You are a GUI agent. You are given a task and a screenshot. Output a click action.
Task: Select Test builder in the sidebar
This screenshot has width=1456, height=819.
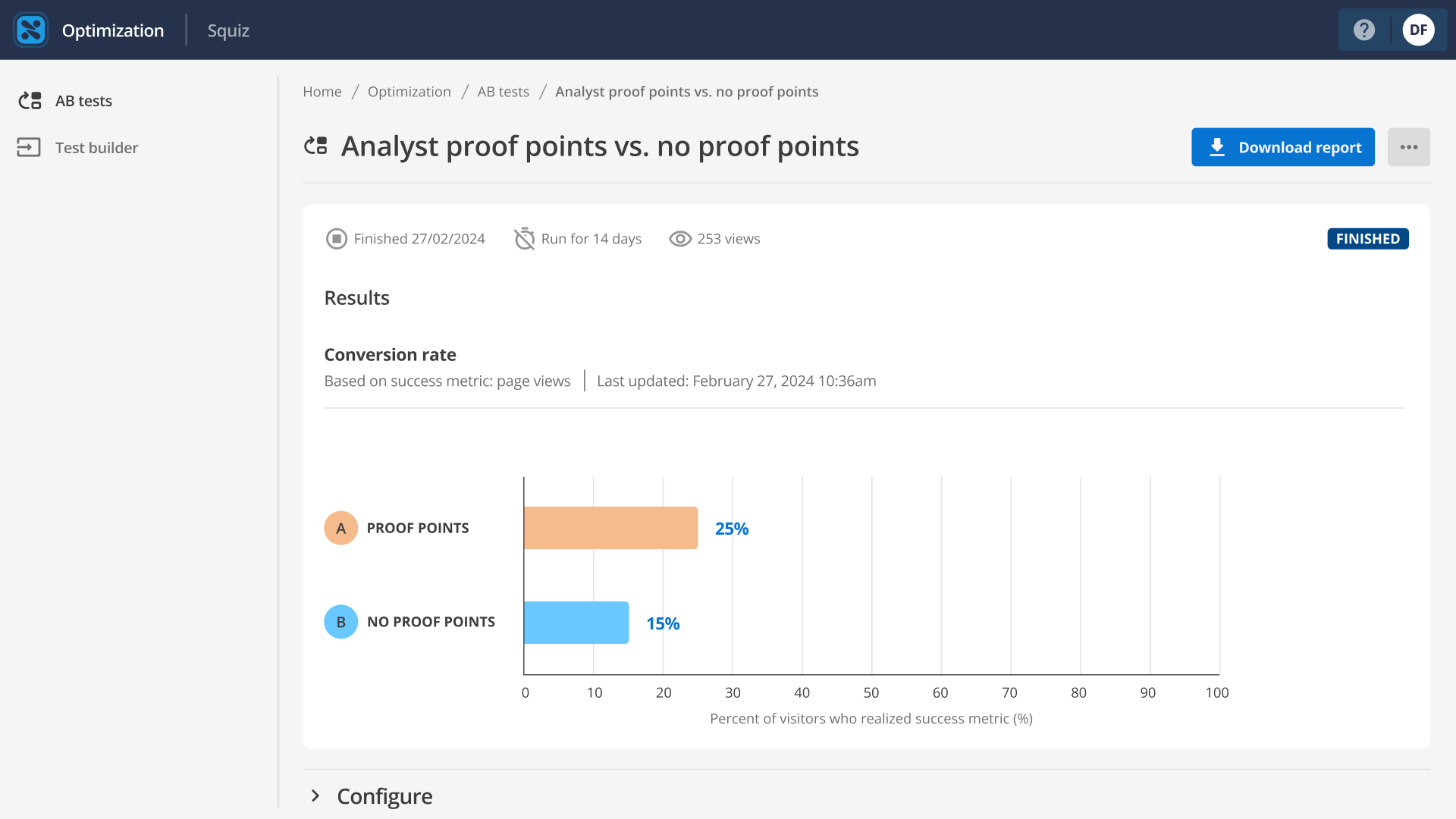(96, 148)
